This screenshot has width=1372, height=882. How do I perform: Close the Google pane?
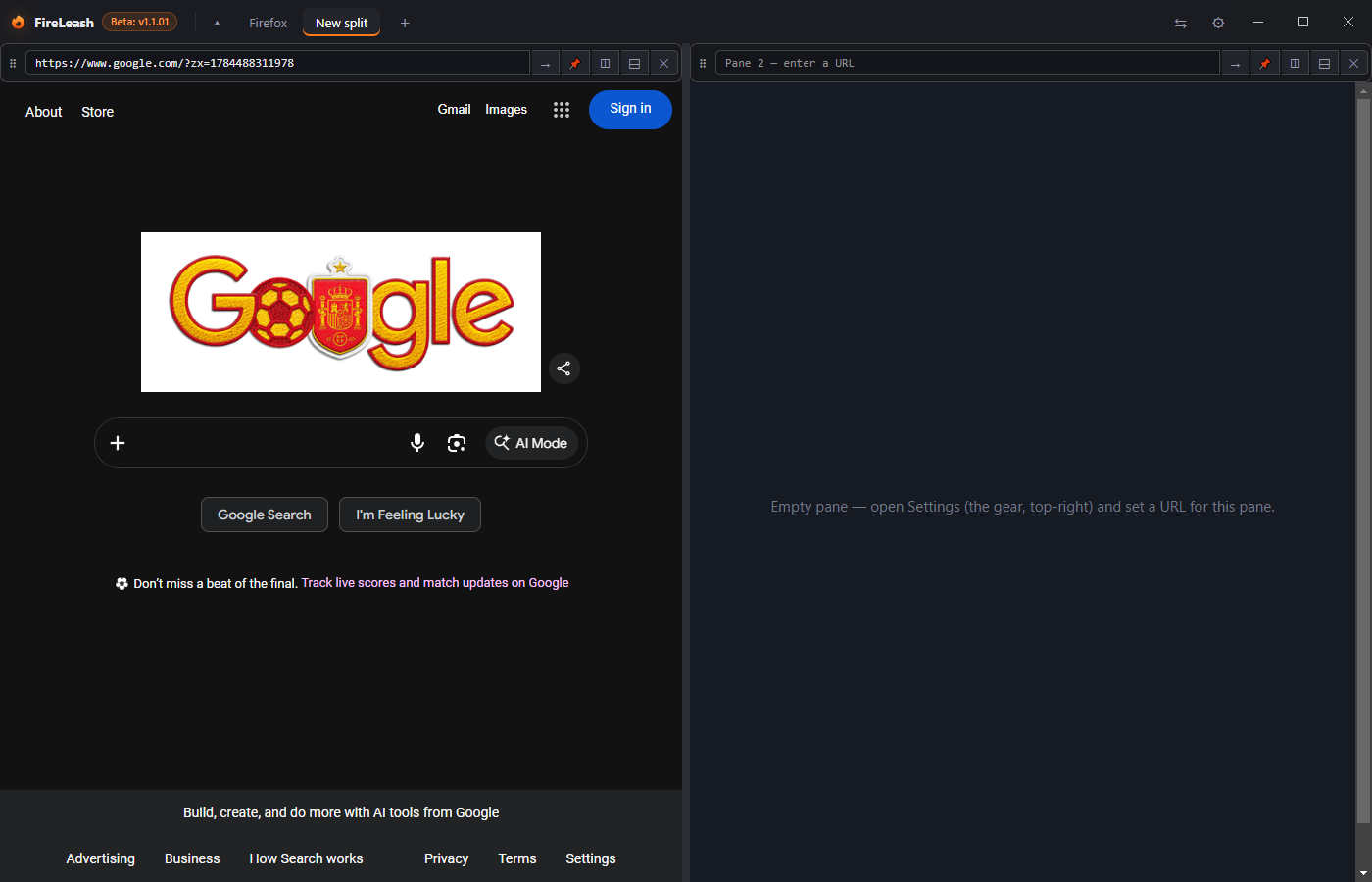coord(663,63)
